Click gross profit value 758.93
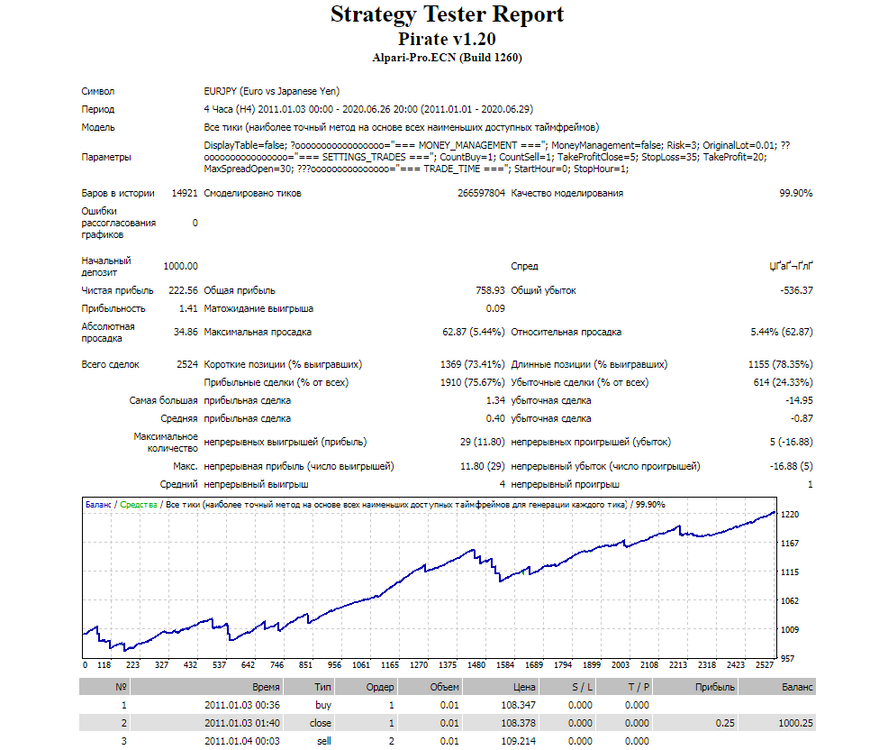 click(x=490, y=290)
